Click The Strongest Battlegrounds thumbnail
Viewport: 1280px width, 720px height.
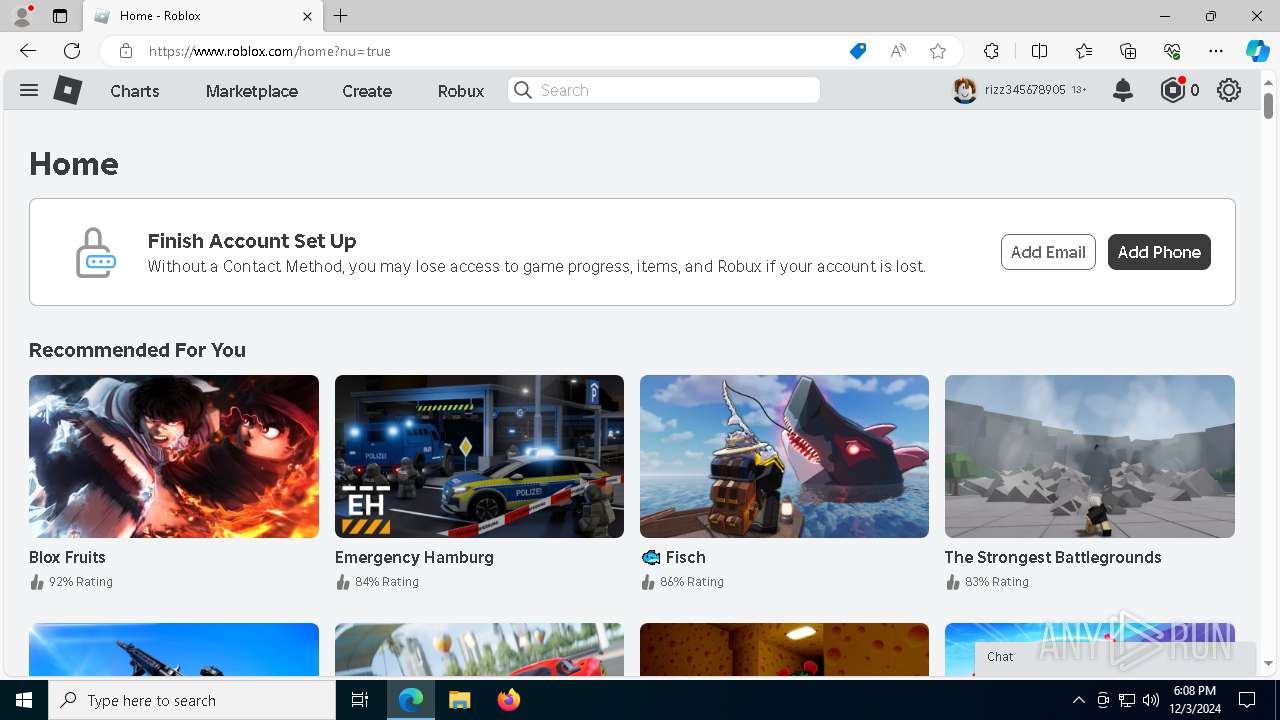click(x=1090, y=456)
